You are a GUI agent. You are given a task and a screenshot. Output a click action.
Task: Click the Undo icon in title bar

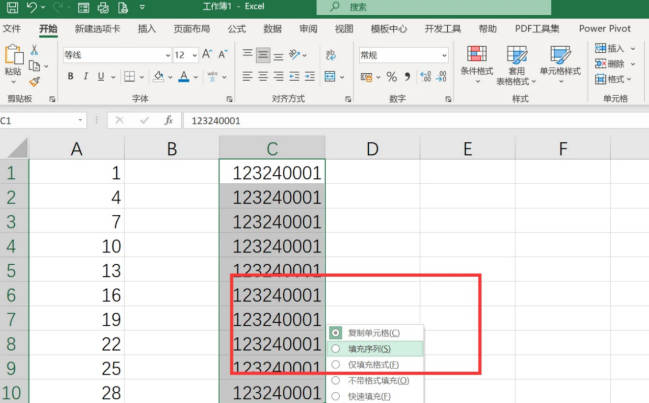click(32, 7)
